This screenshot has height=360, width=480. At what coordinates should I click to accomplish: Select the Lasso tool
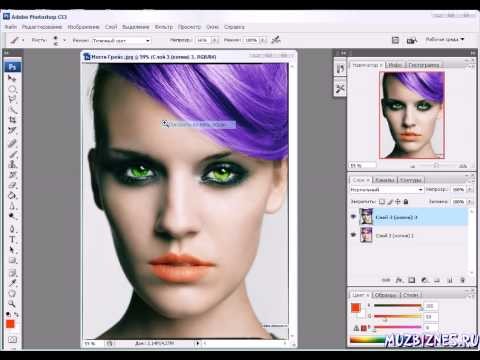pyautogui.click(x=12, y=99)
